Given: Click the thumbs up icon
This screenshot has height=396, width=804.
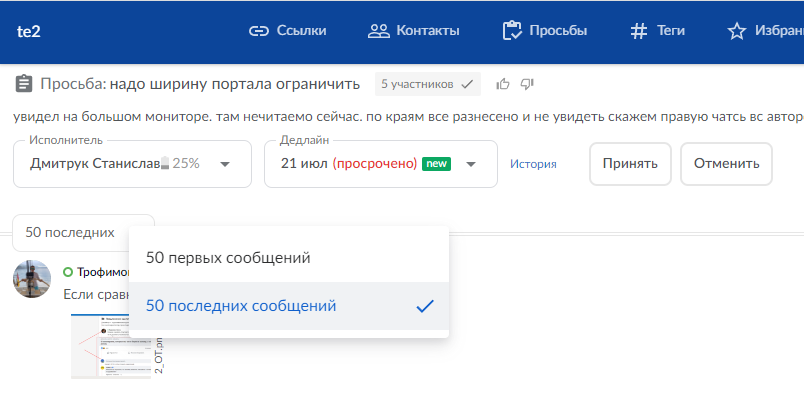Looking at the screenshot, I should 503,84.
